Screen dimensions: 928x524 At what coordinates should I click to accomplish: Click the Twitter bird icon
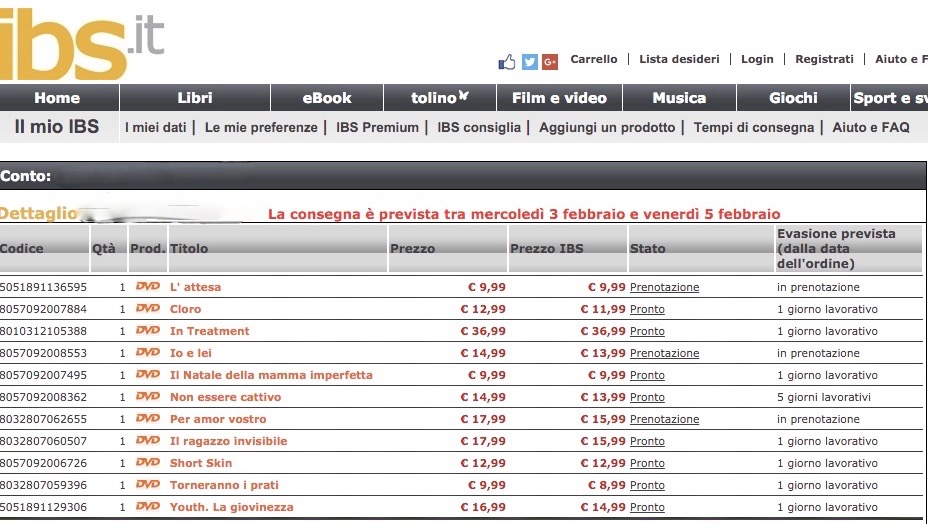pyautogui.click(x=530, y=62)
